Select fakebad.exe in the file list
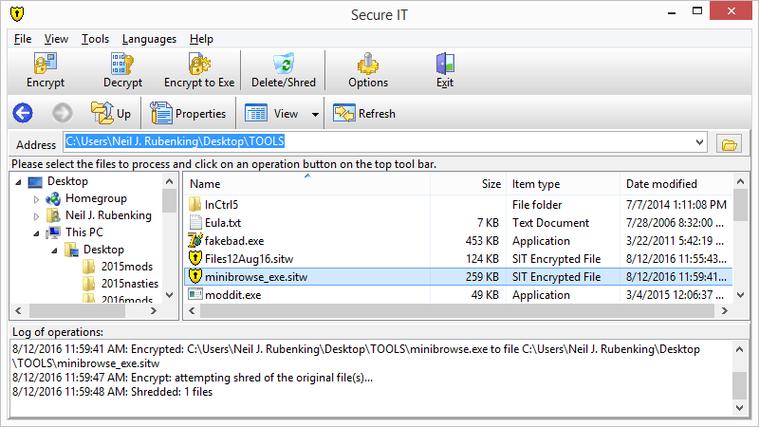759x427 pixels. click(x=234, y=241)
